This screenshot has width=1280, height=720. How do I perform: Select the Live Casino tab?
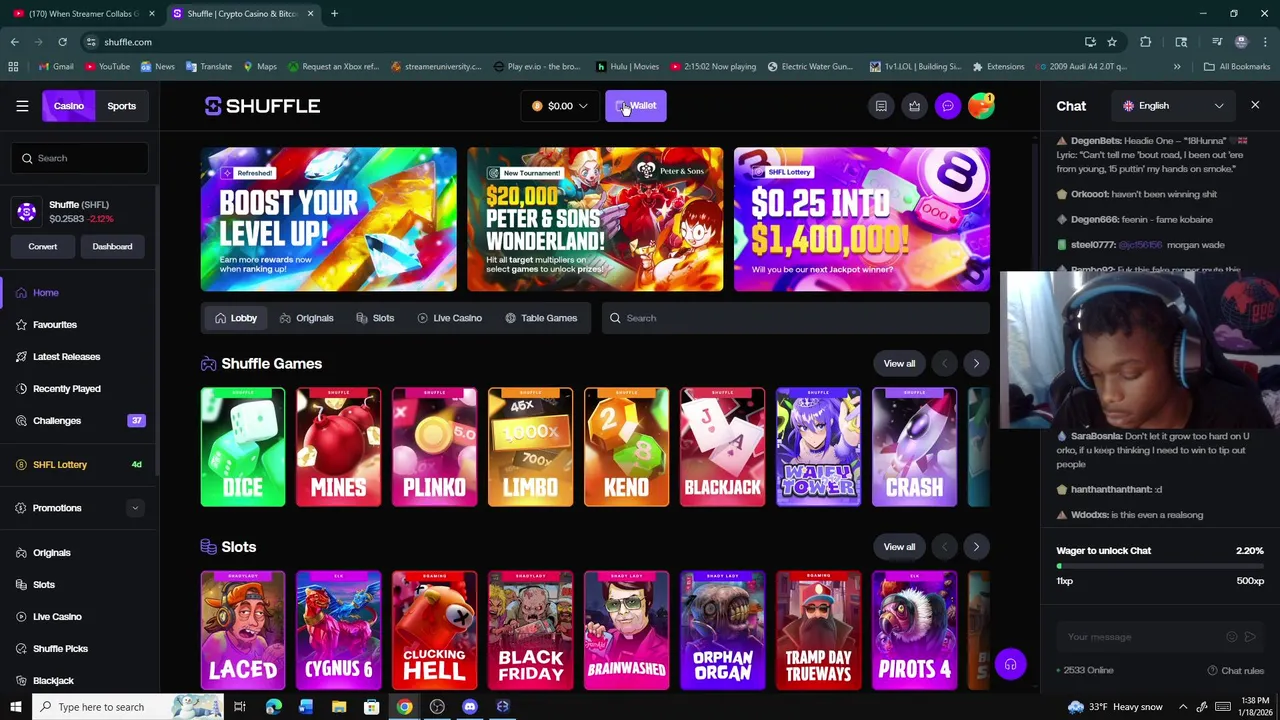[449, 318]
